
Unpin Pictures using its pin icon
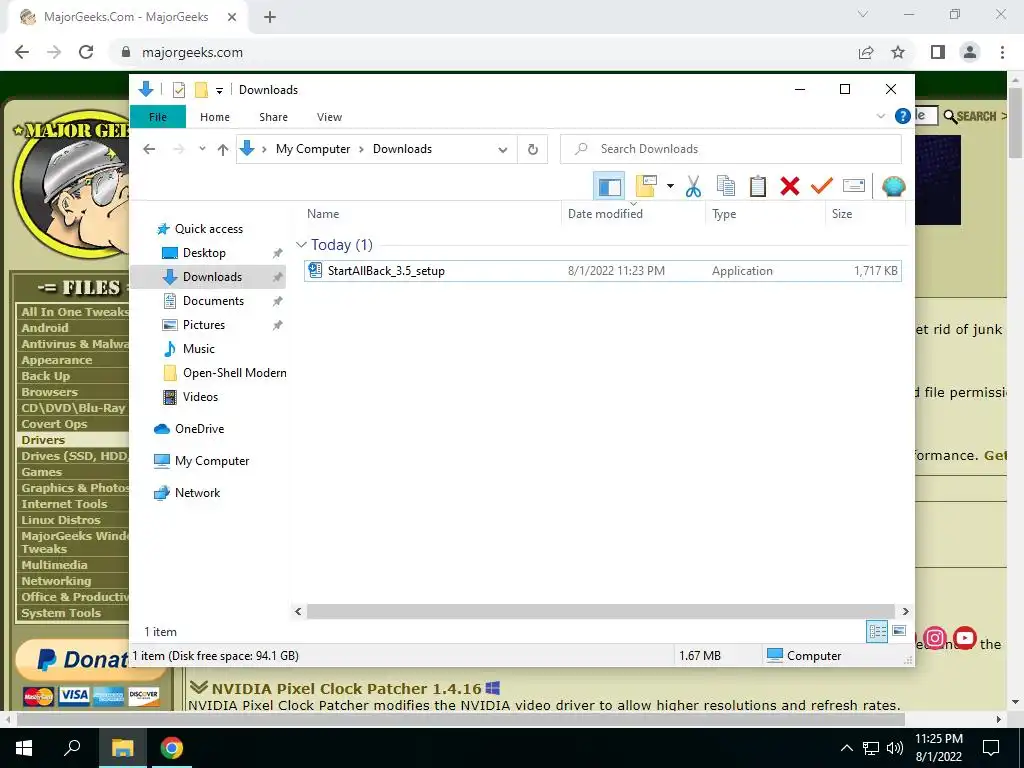tap(278, 325)
